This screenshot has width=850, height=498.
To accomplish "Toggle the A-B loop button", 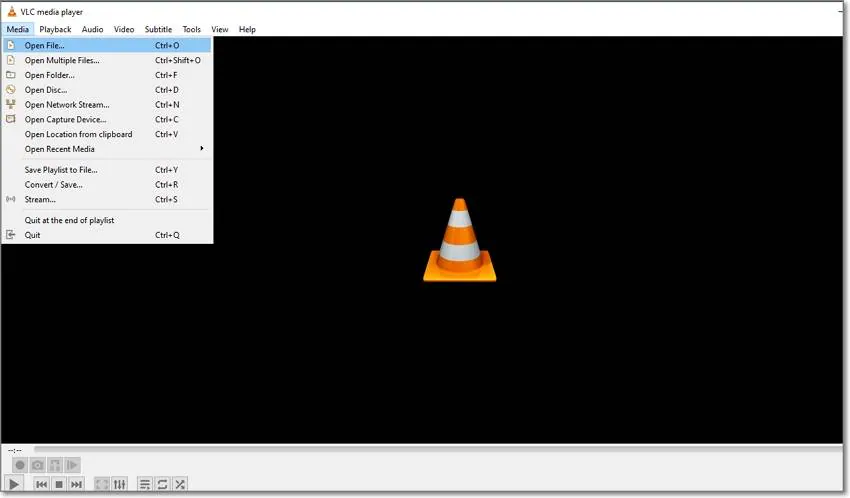I will point(55,465).
